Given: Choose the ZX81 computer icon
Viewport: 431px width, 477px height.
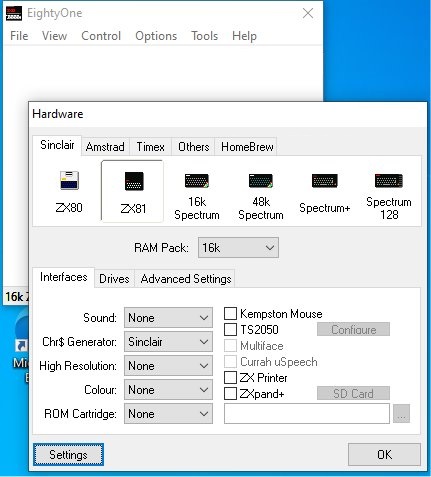Looking at the screenshot, I should click(x=134, y=181).
